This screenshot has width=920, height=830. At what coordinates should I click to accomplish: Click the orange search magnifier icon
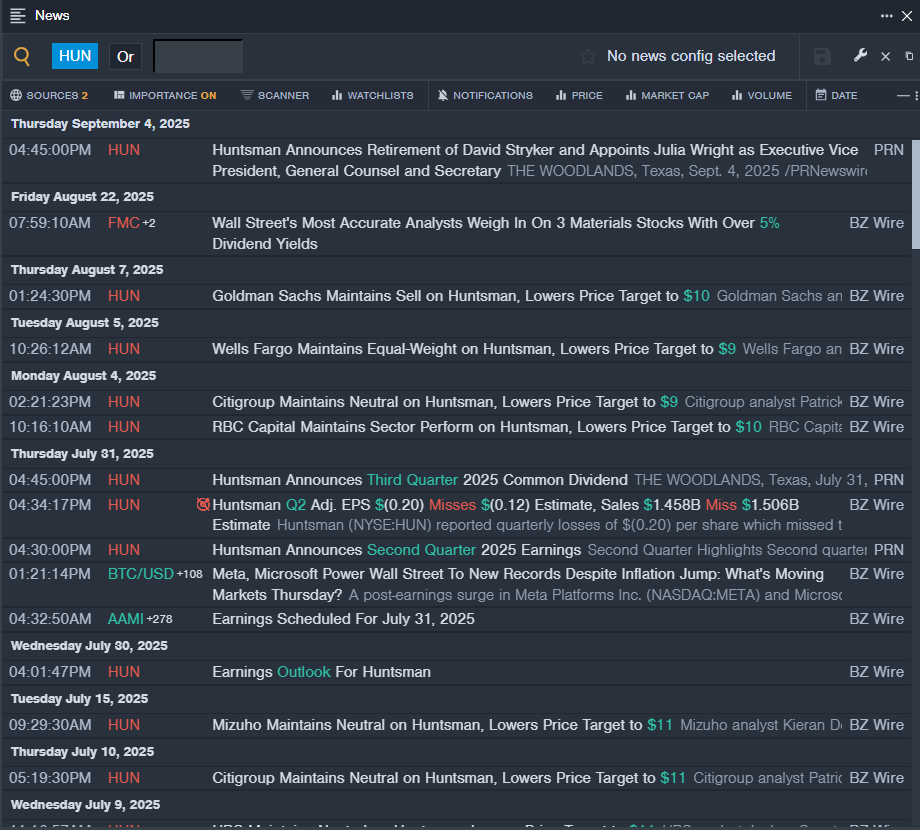coord(22,56)
